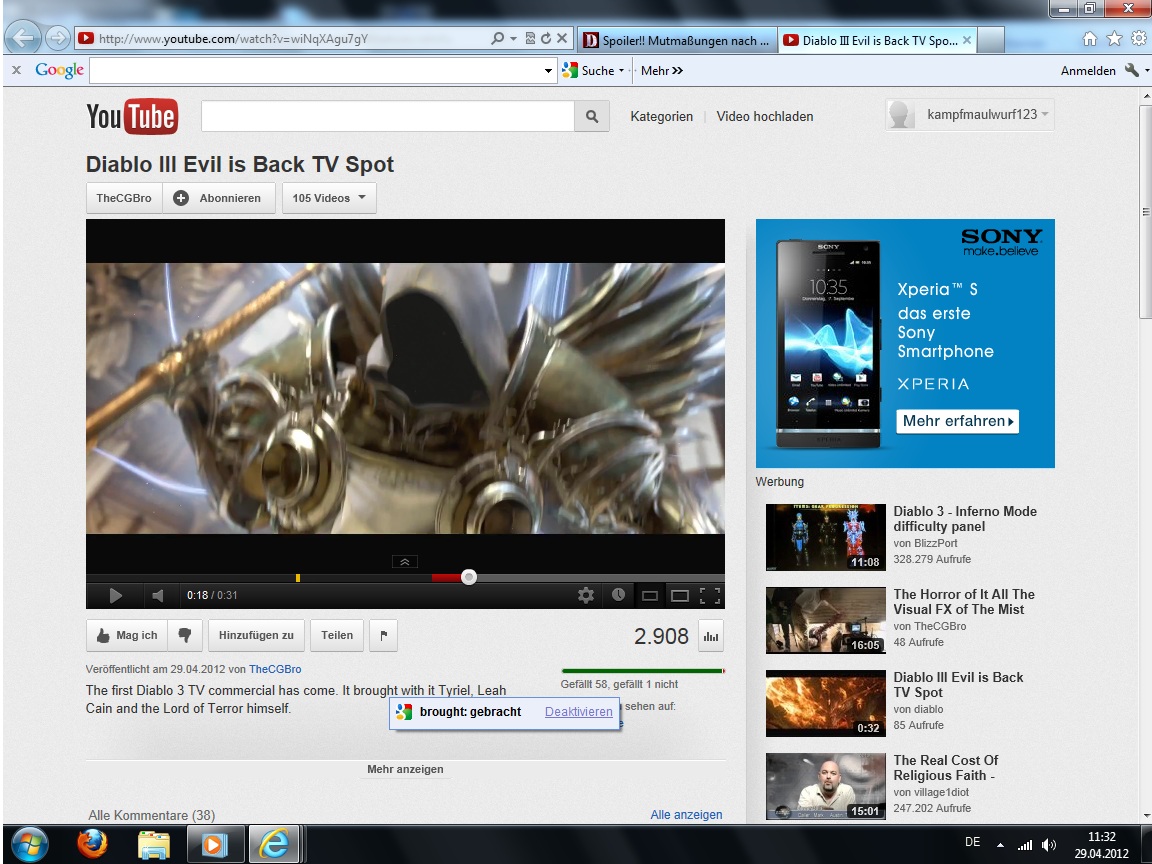The width and height of the screenshot is (1152, 864).
Task: Open the Windows Start button
Action: click(x=30, y=844)
